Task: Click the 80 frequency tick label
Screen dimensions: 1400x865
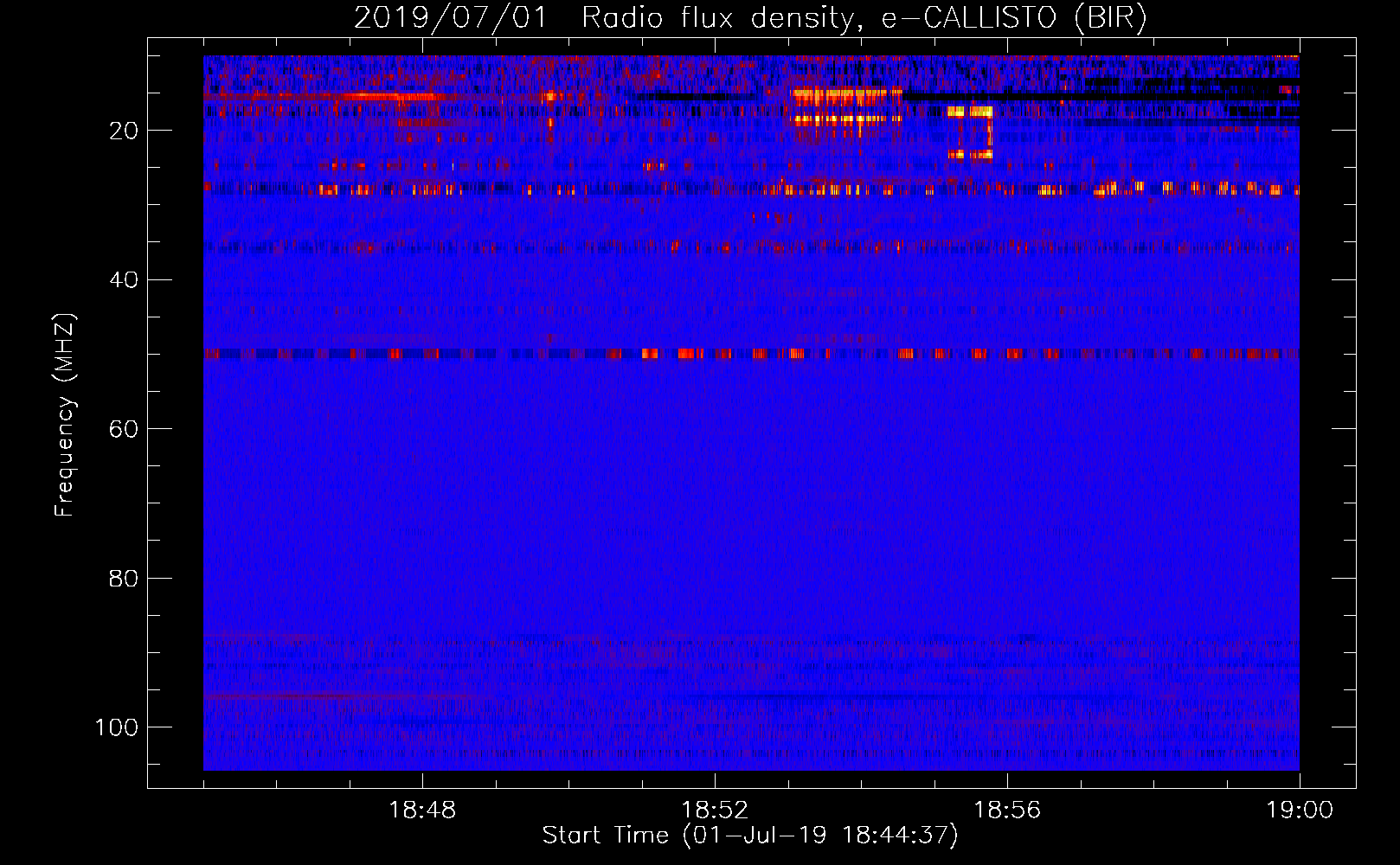Action: point(124,578)
